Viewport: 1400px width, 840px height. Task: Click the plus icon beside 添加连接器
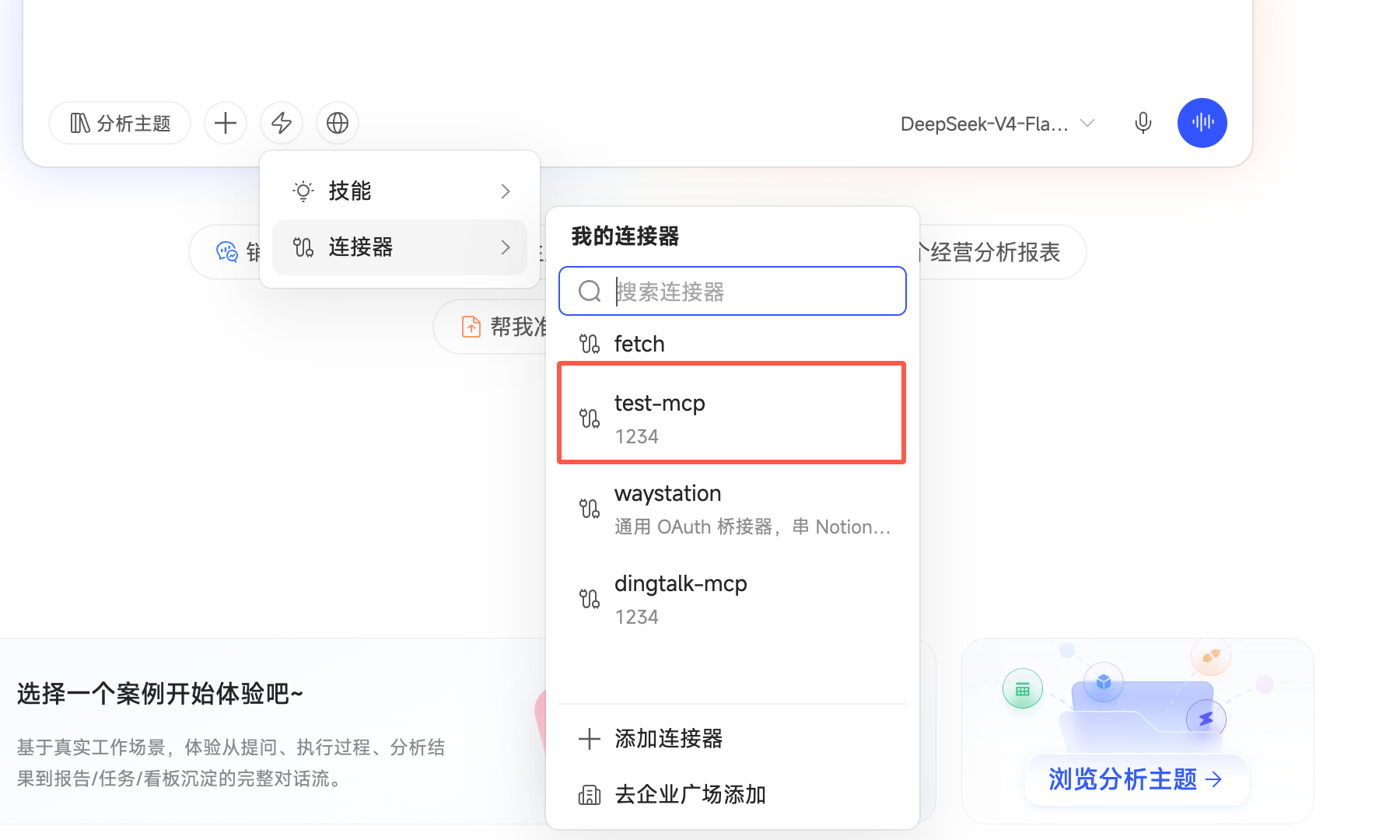[x=590, y=739]
